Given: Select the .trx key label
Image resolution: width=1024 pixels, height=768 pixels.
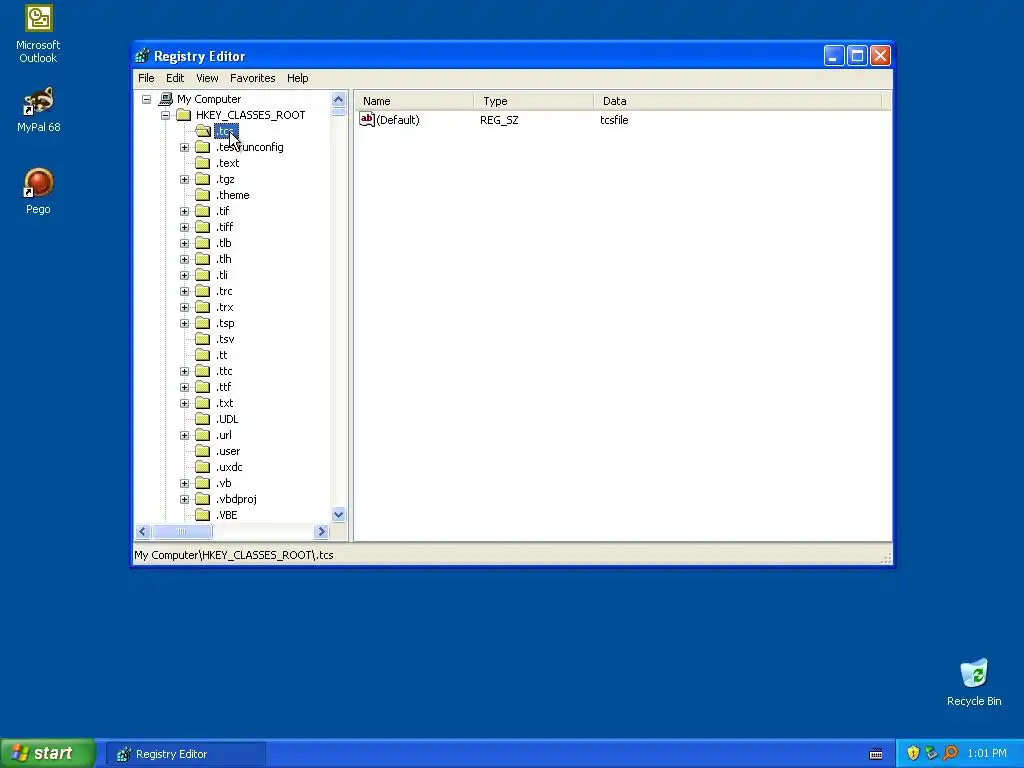Looking at the screenshot, I should click(x=225, y=307).
